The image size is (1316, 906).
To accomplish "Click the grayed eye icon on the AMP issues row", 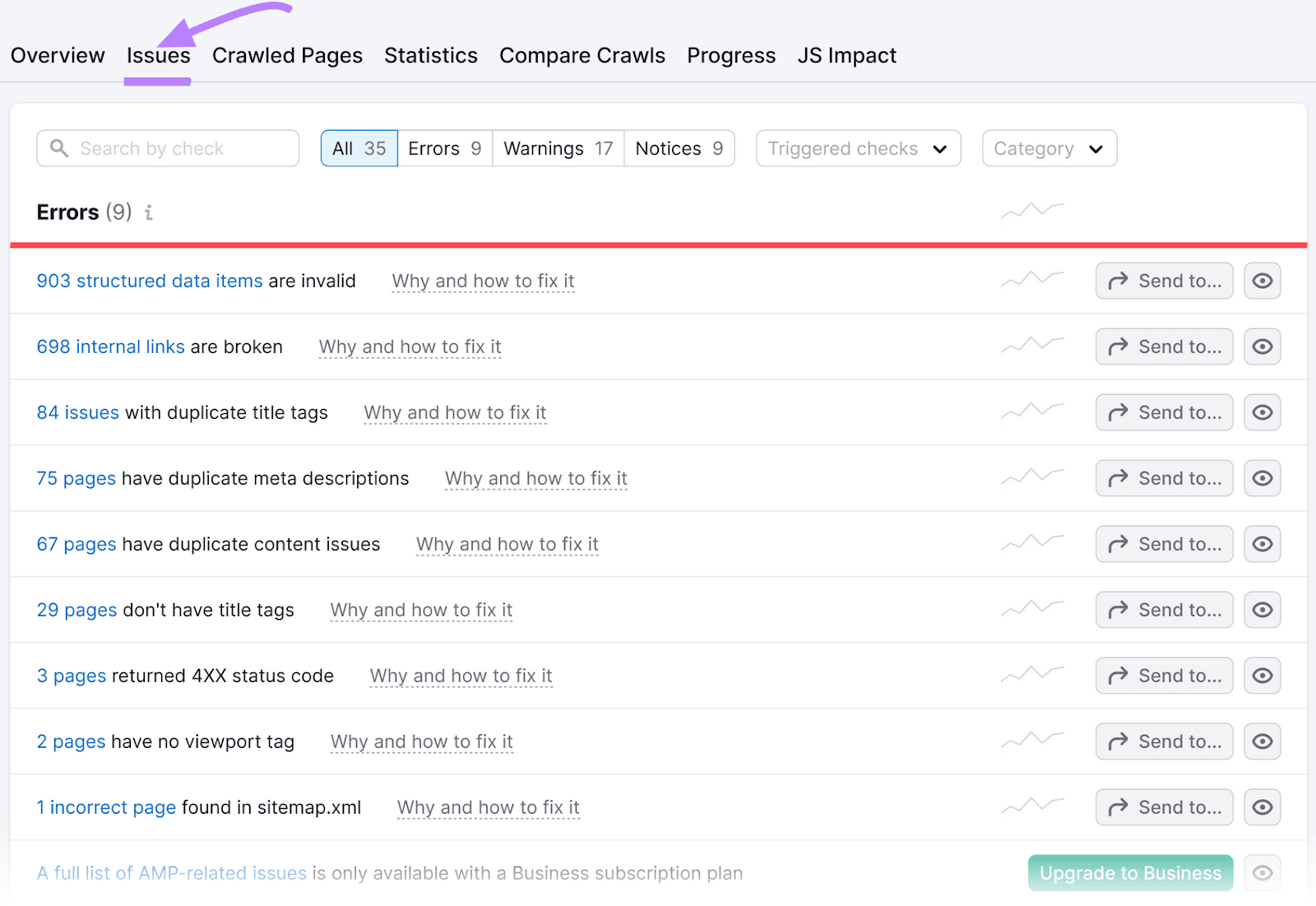I will point(1263,873).
